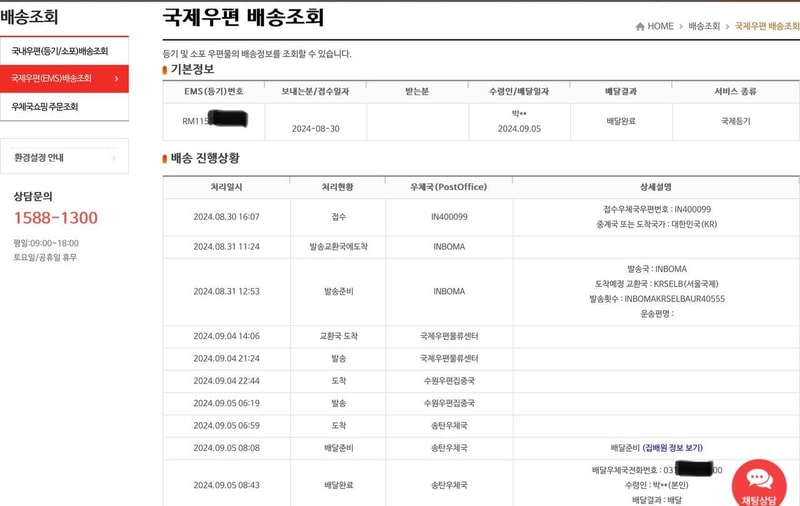Click the HOME breadcrumb text

tap(660, 26)
